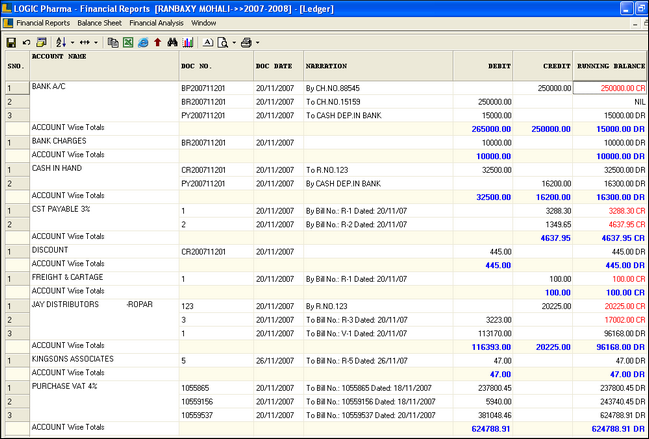This screenshot has height=439, width=649.
Task: Click the binoculars Find icon
Action: point(173,42)
